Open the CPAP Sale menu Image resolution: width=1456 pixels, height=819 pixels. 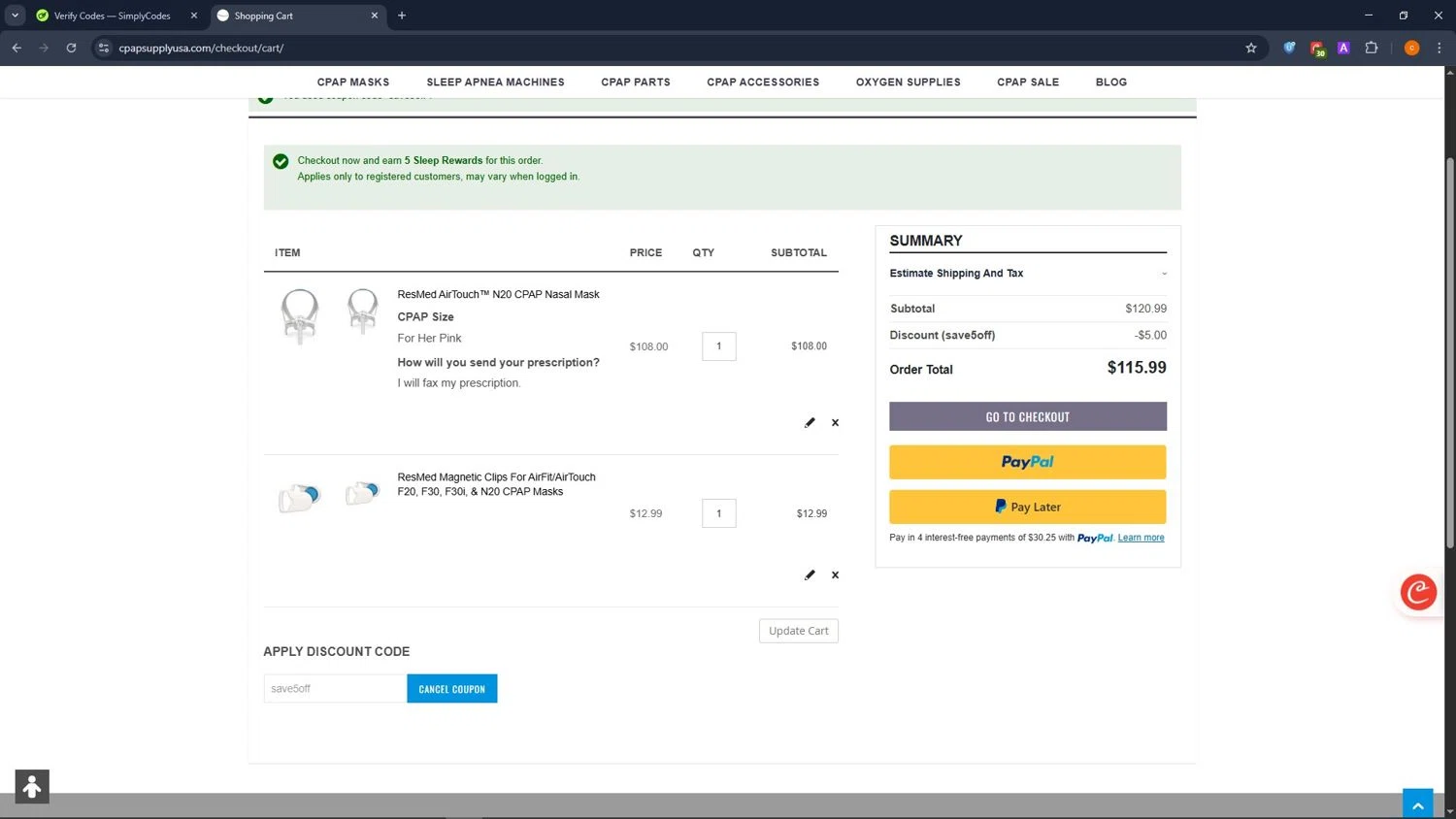coord(1028,82)
